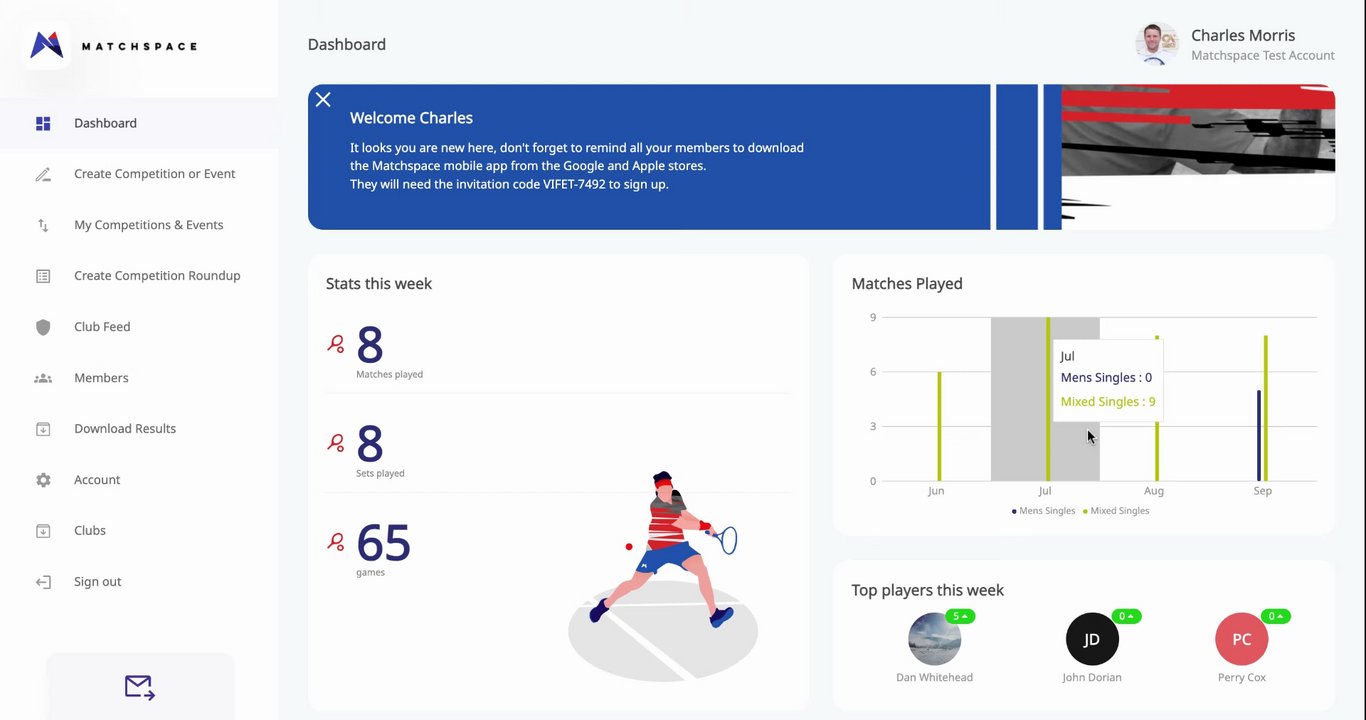Screen dimensions: 1366x720
Task: Select Dan Whitehead's player photo
Action: [934, 639]
